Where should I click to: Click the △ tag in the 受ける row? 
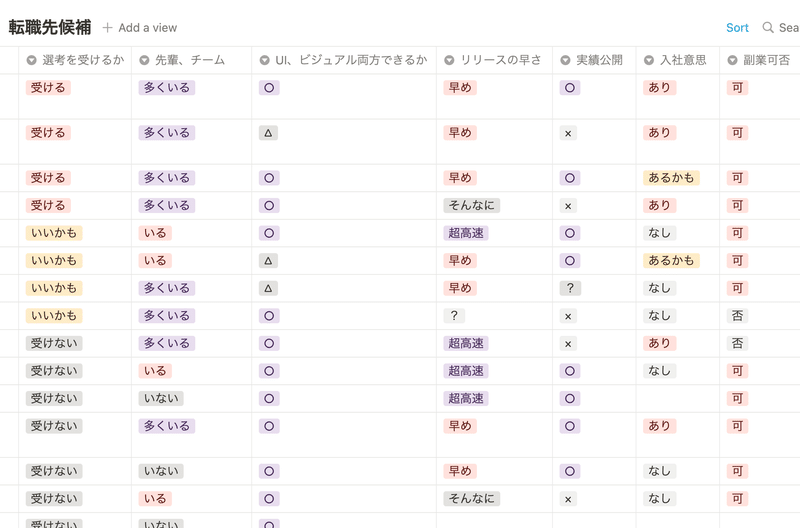[x=268, y=133]
